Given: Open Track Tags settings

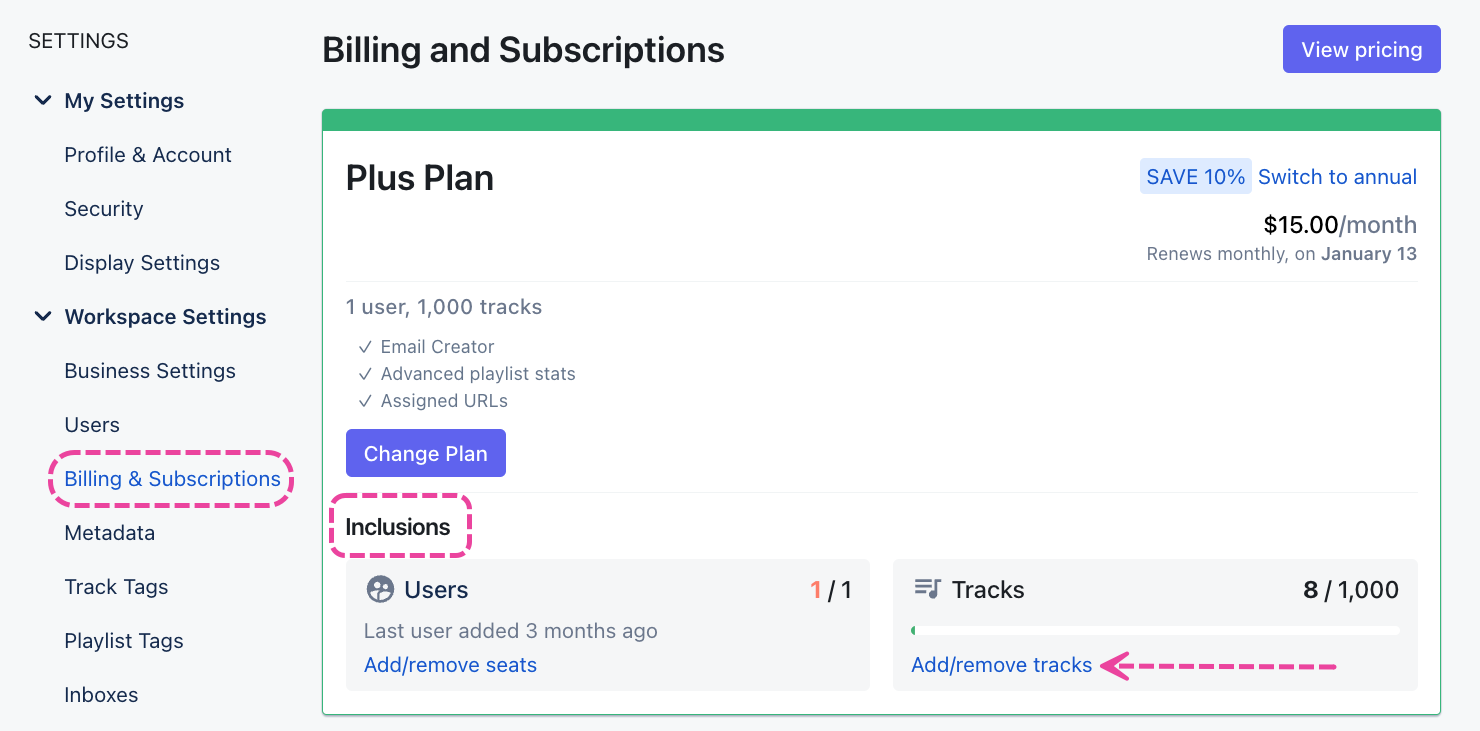Looking at the screenshot, I should coord(116,587).
